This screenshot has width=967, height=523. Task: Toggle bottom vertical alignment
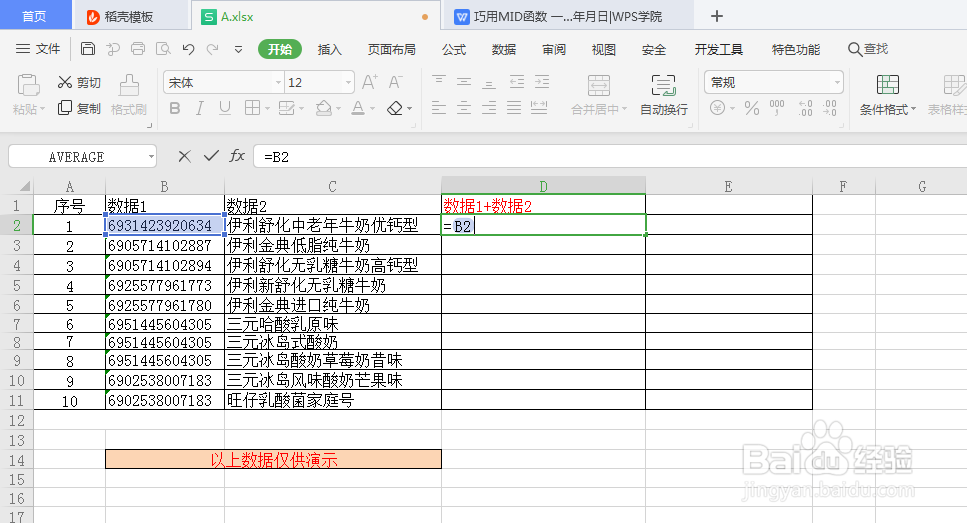point(489,82)
